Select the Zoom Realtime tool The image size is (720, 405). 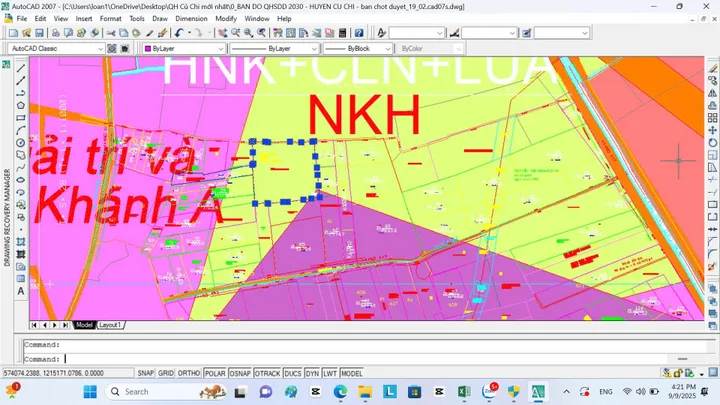pyautogui.click(x=236, y=33)
